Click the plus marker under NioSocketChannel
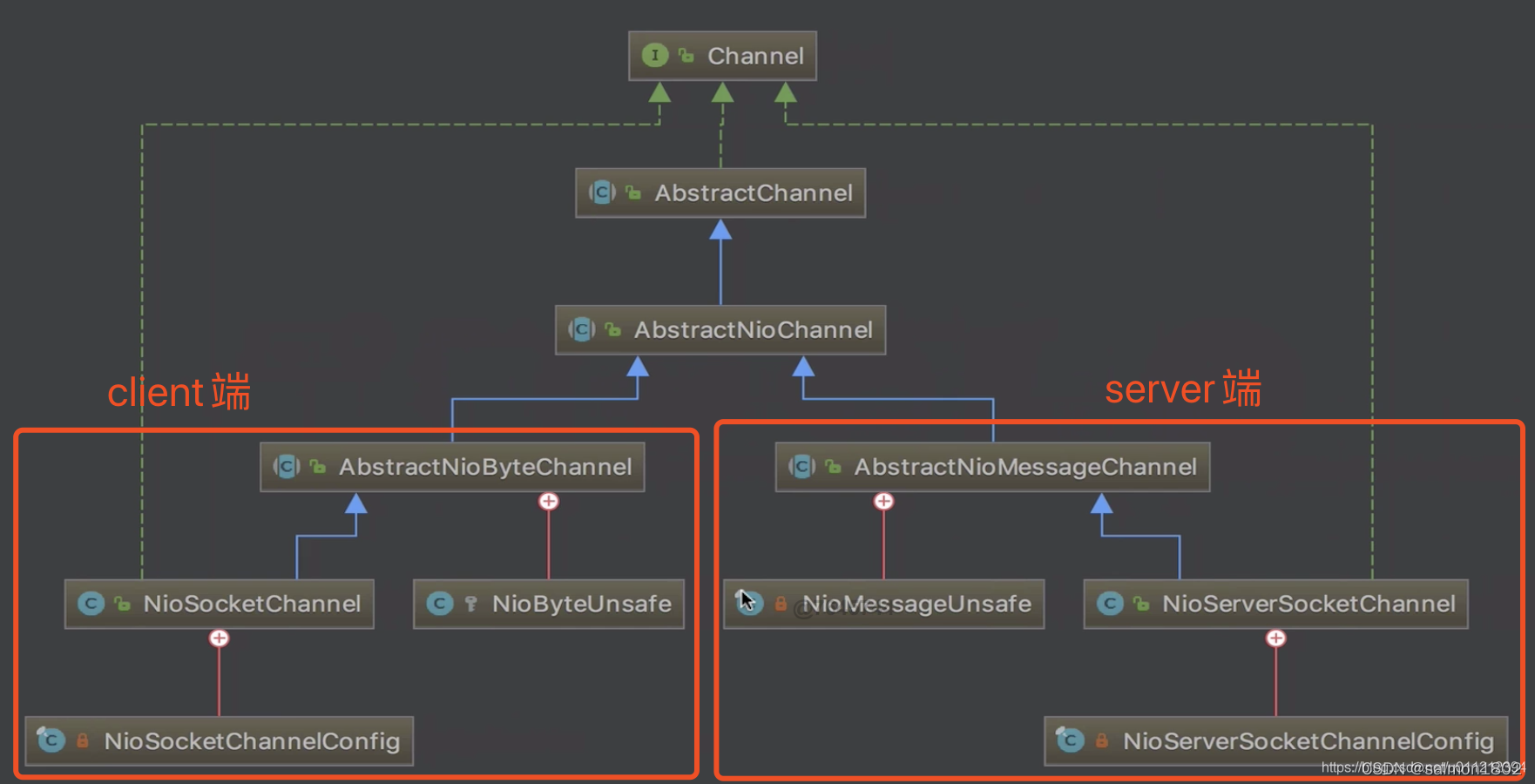This screenshot has height=784, width=1535. tap(219, 639)
